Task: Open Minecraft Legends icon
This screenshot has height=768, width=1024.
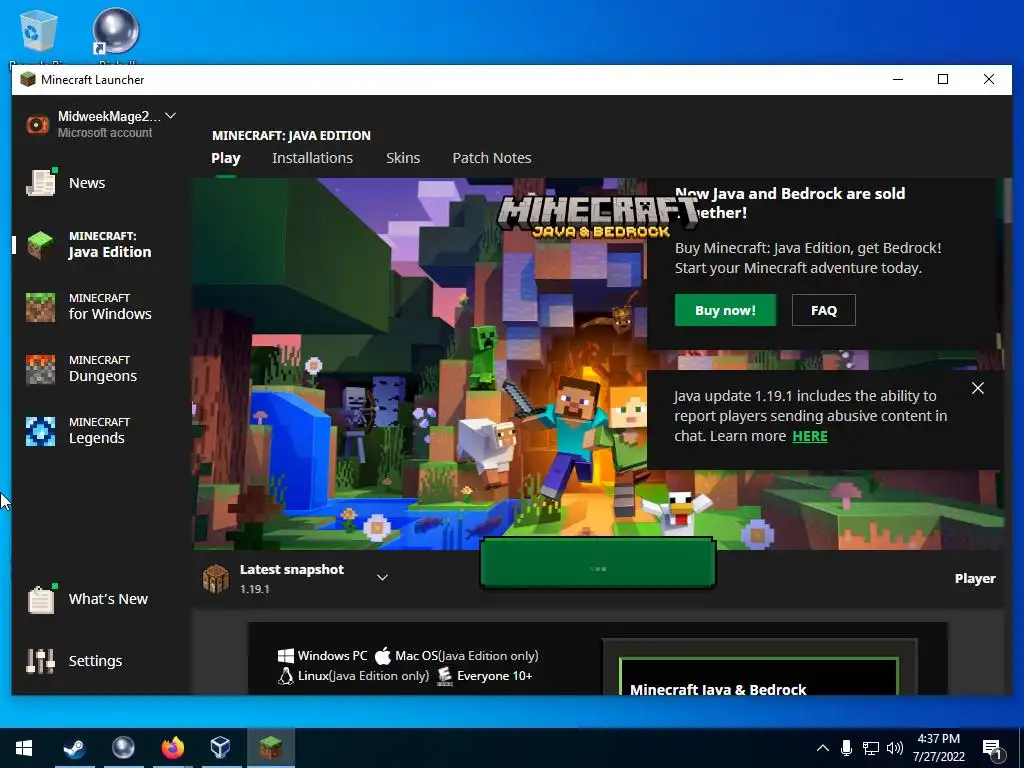Action: [40, 431]
